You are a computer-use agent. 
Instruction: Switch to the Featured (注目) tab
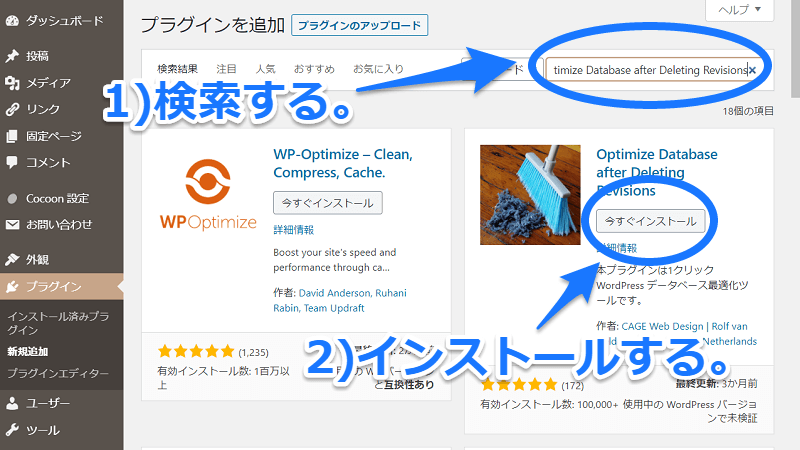[x=226, y=69]
